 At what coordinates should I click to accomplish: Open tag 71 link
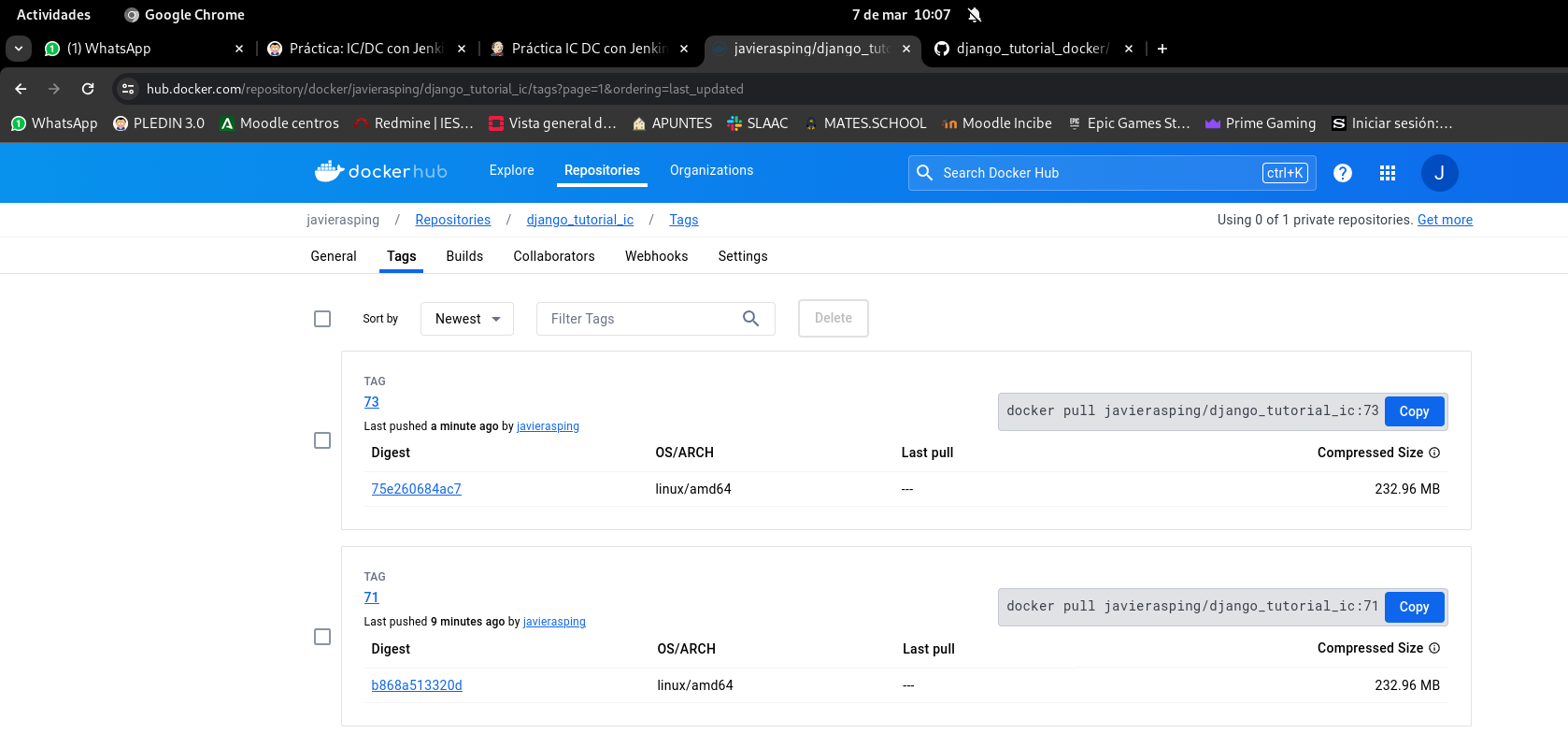pyautogui.click(x=372, y=597)
